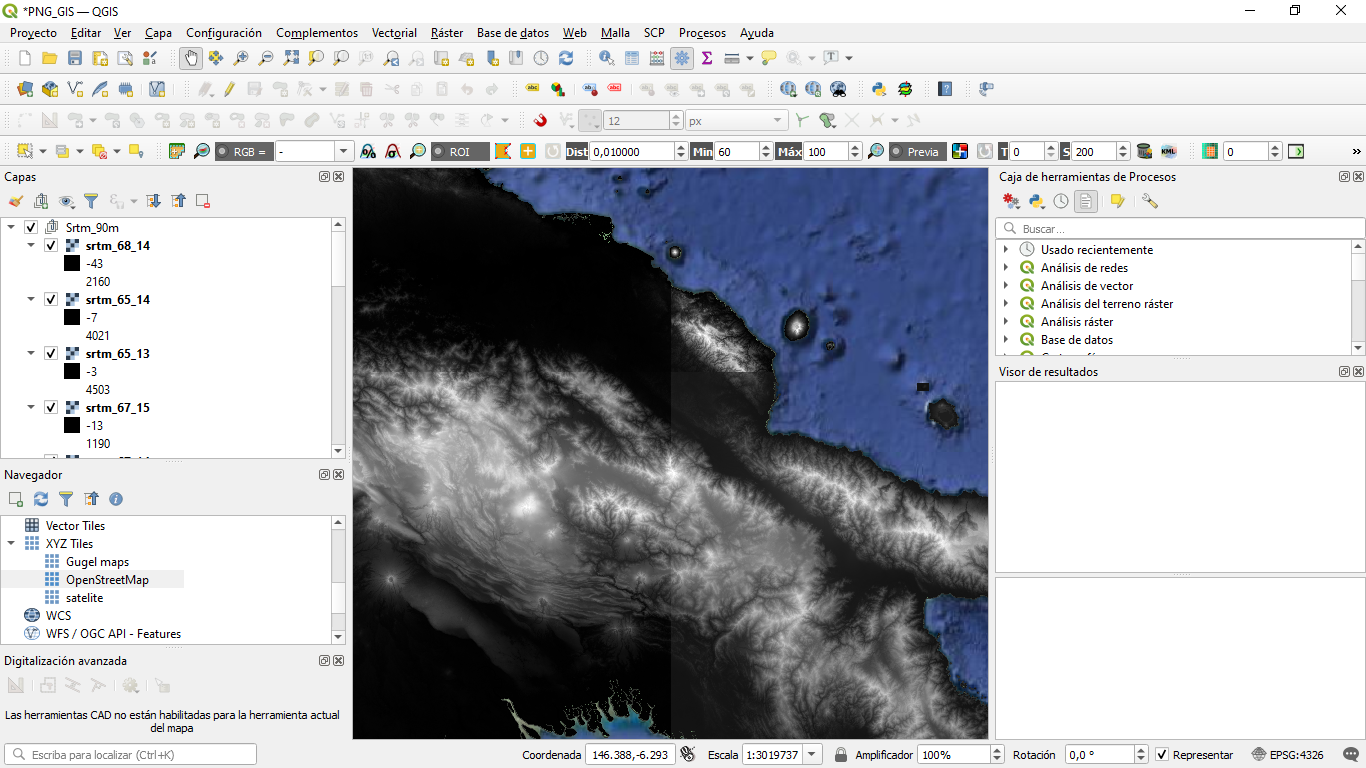1366x768 pixels.
Task: Open the Capa menu
Action: 158,33
